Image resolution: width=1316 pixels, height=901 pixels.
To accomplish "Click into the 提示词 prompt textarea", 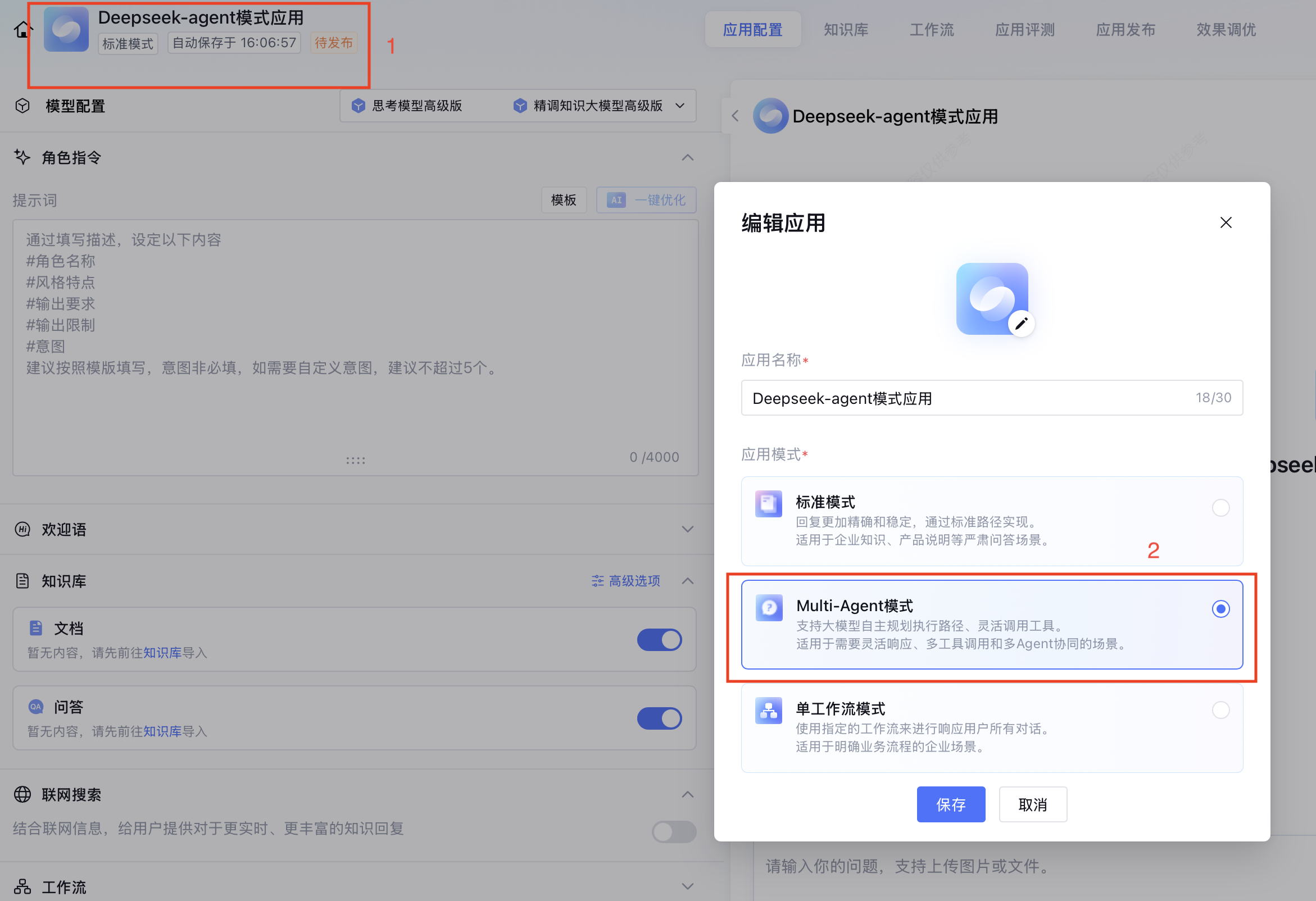I will coord(355,348).
